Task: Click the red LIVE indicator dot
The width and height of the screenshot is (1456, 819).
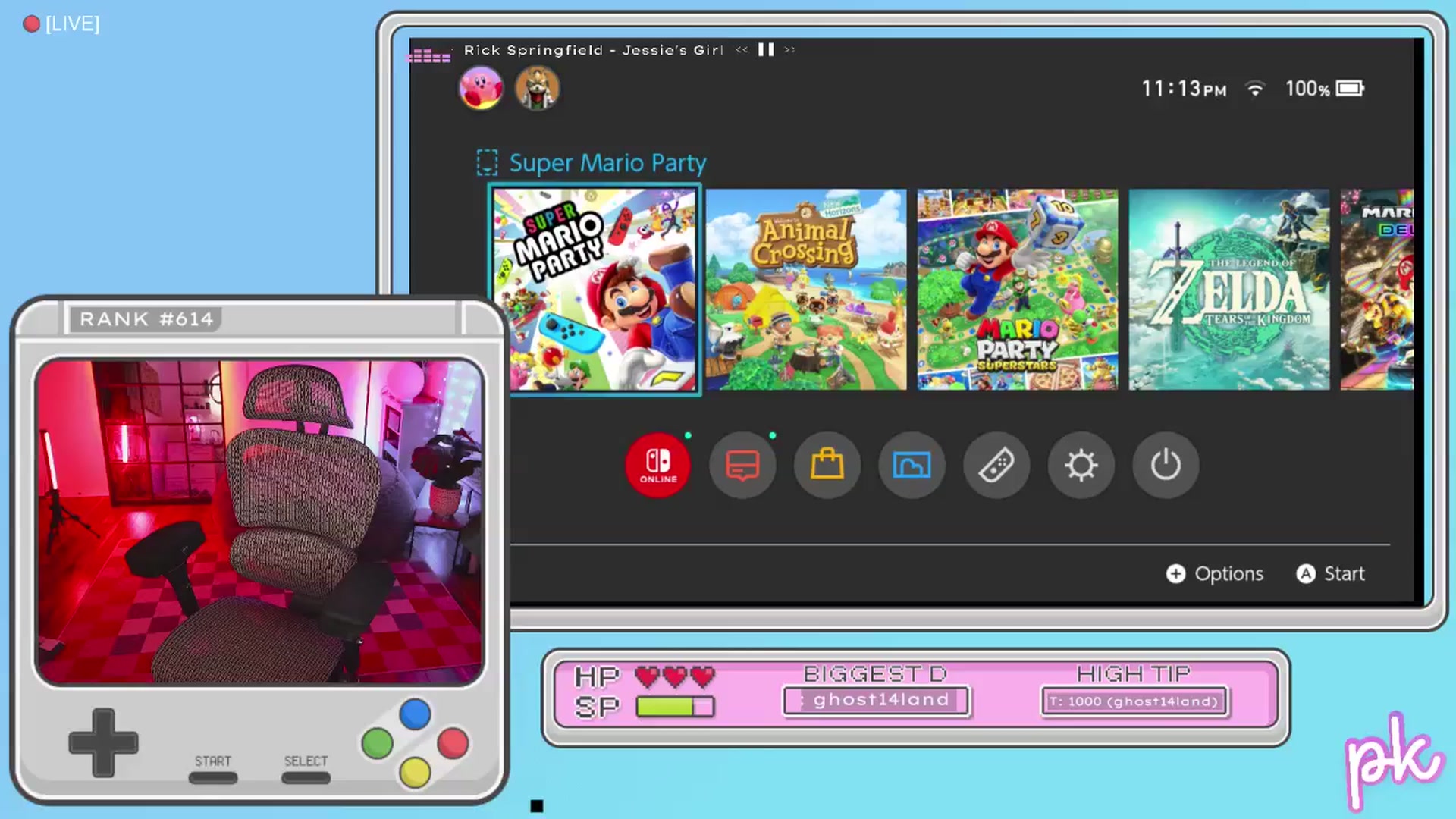Action: (31, 24)
